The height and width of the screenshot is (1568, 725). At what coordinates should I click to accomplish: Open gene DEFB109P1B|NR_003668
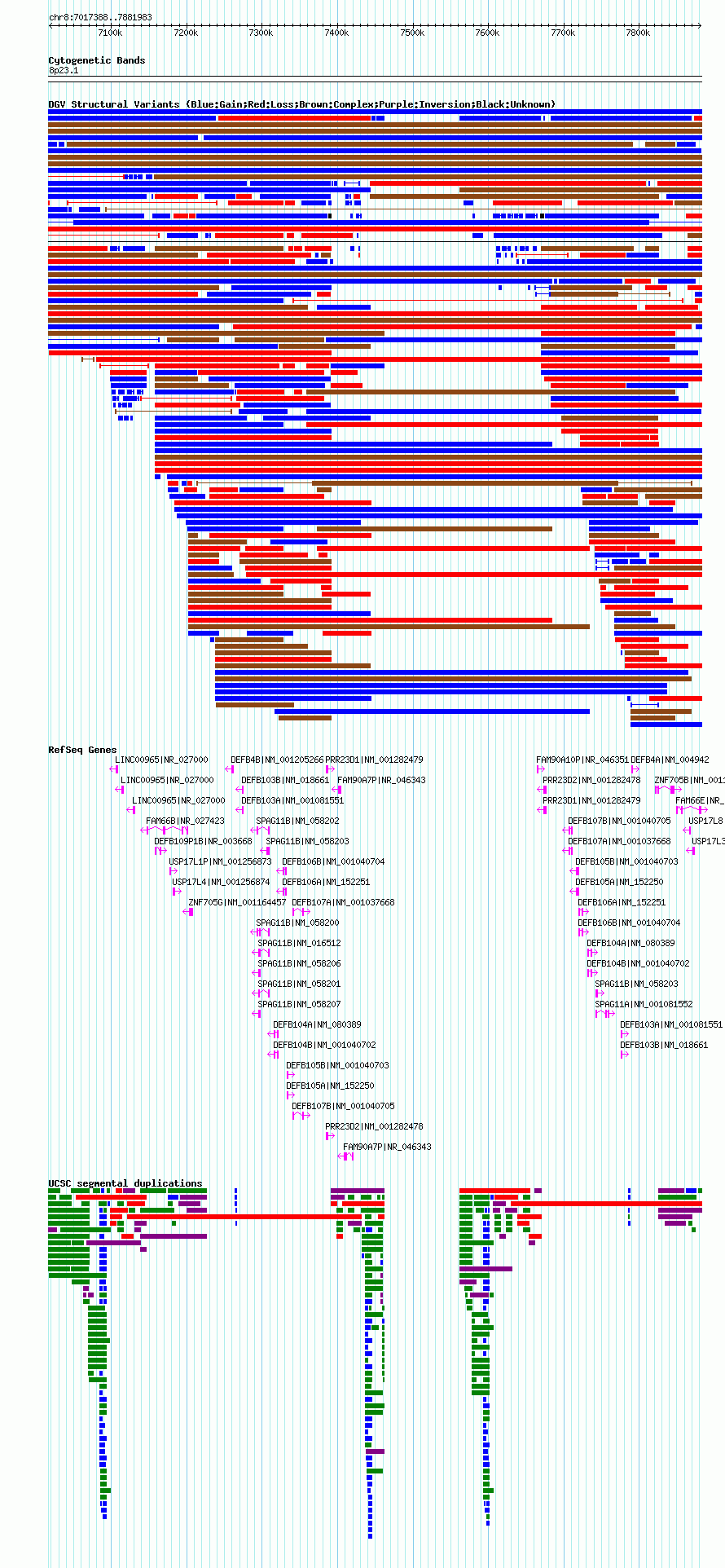[x=203, y=841]
